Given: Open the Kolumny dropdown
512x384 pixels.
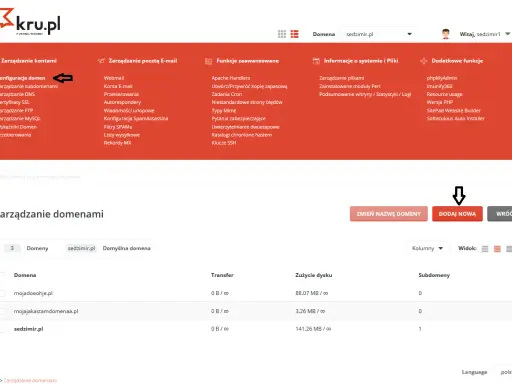Looking at the screenshot, I should tap(427, 248).
